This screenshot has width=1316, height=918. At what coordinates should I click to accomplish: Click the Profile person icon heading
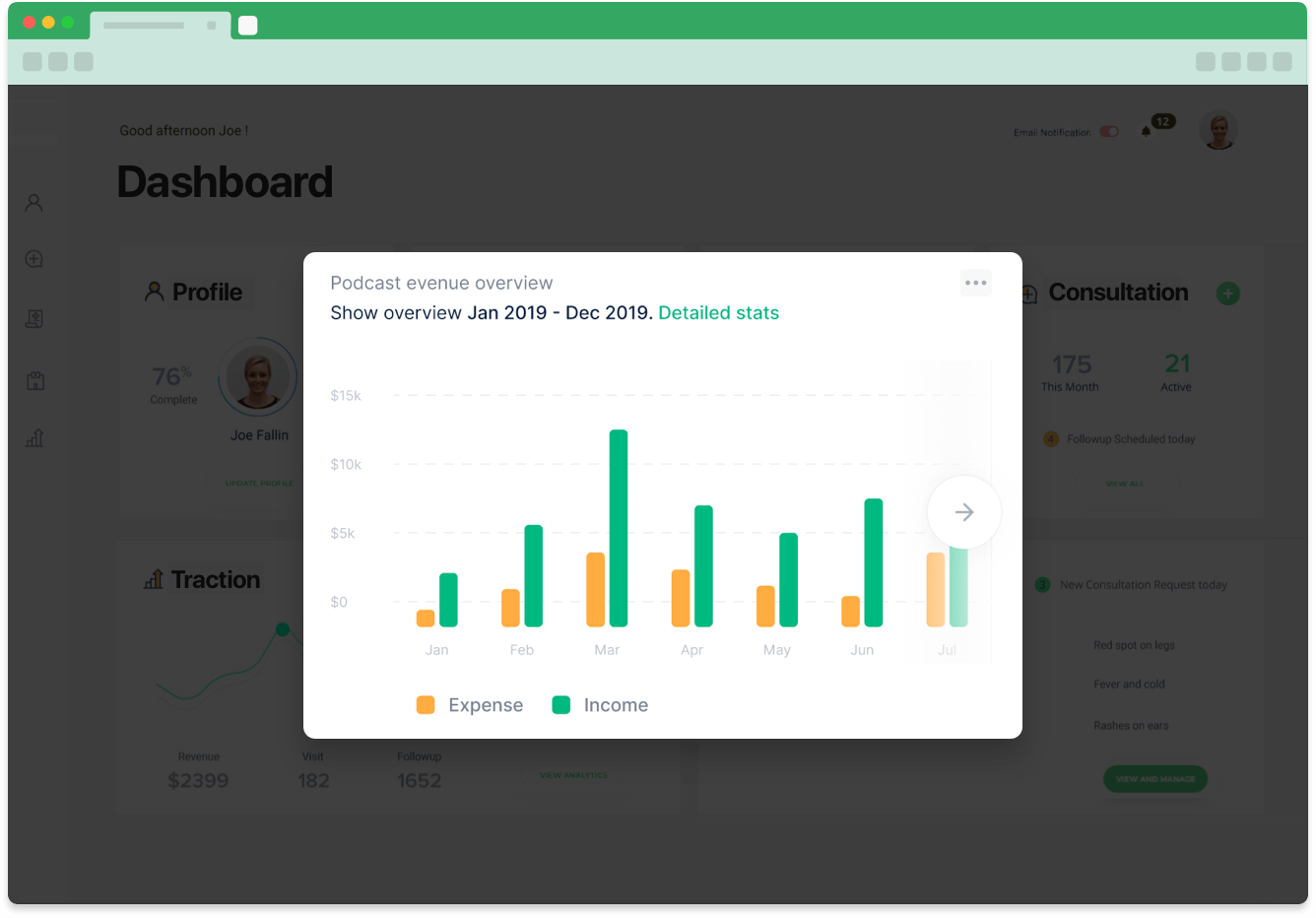[154, 292]
